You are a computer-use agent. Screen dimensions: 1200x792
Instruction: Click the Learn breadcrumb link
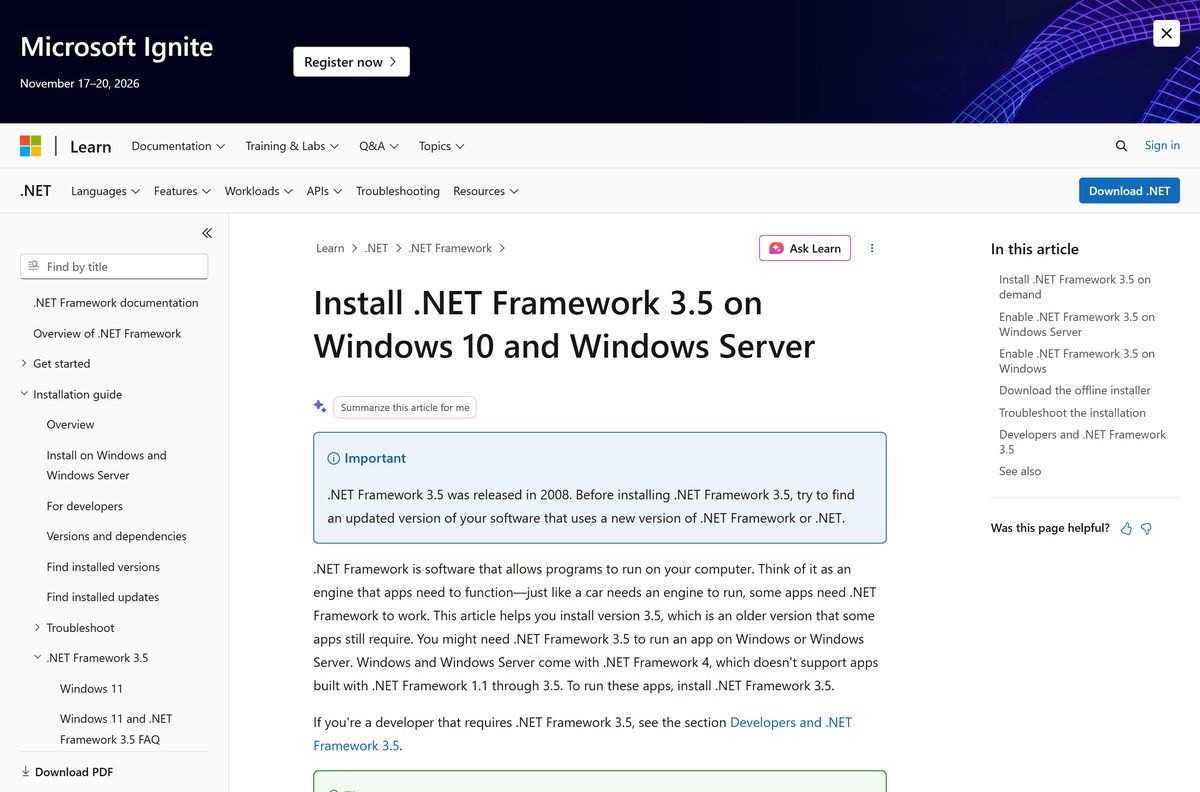click(x=330, y=248)
